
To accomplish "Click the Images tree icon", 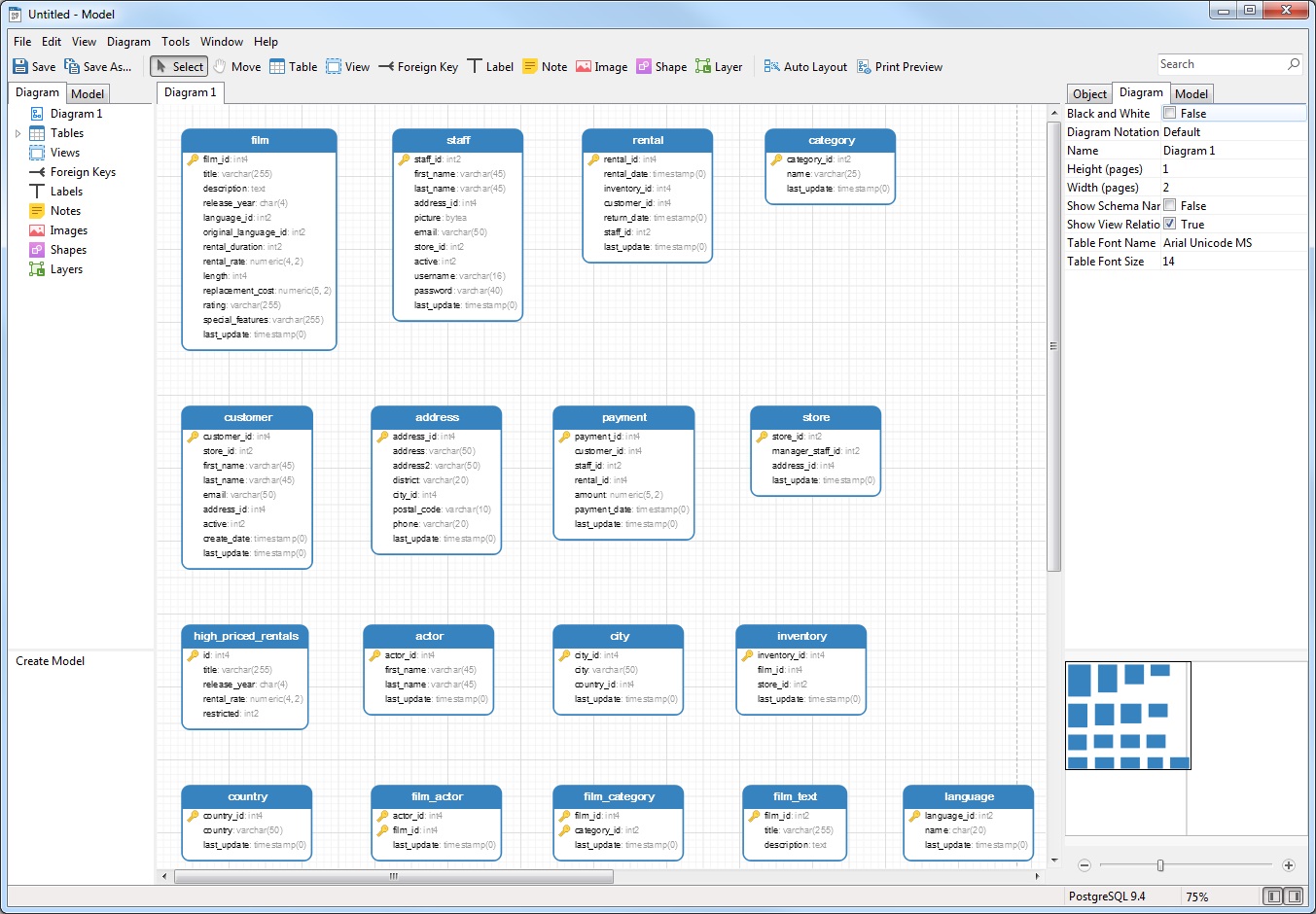I will click(x=37, y=230).
